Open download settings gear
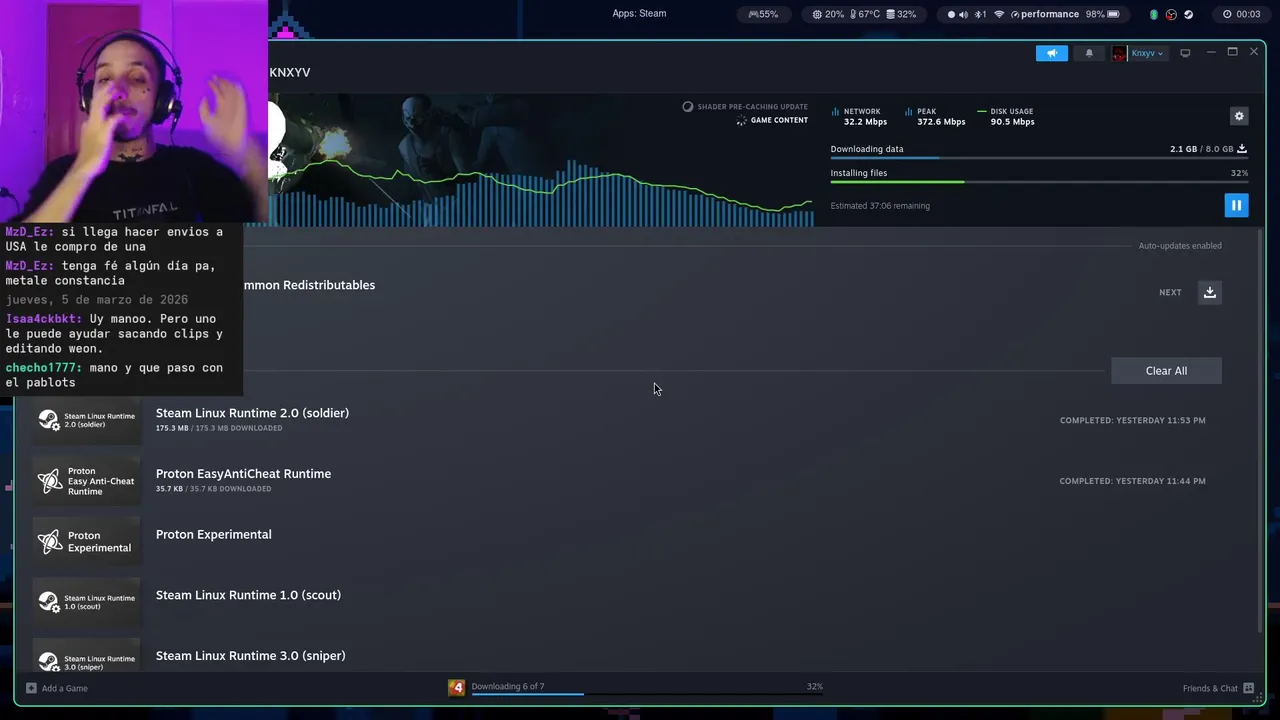Viewport: 1280px width, 720px height. tap(1239, 116)
